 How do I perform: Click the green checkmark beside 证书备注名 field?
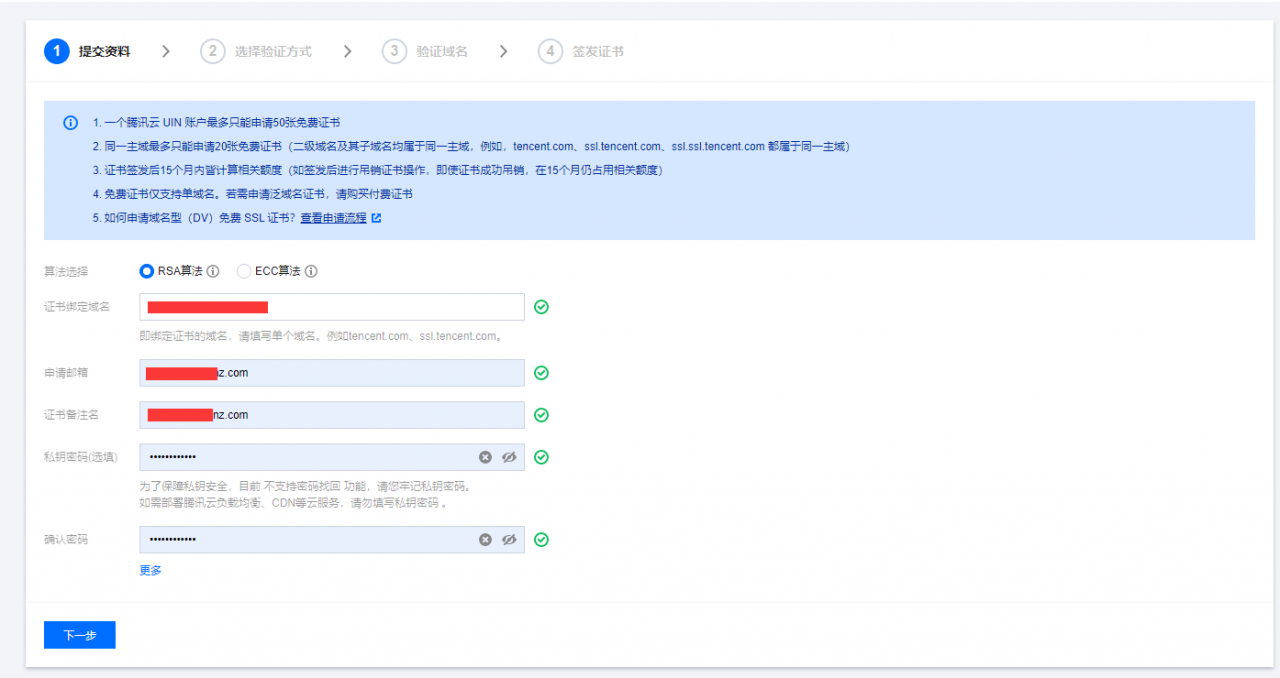point(541,414)
